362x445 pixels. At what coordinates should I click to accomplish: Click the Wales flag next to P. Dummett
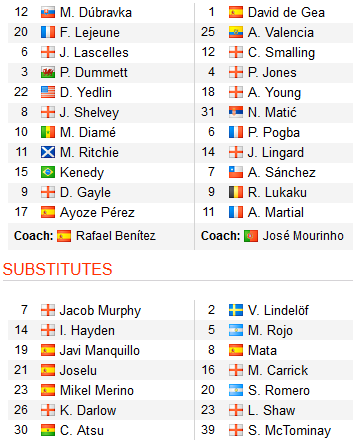tap(48, 73)
